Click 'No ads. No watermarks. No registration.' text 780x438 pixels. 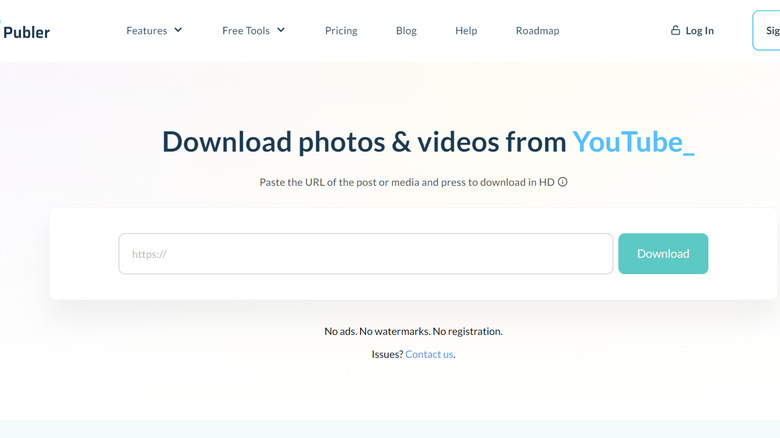[x=413, y=331]
